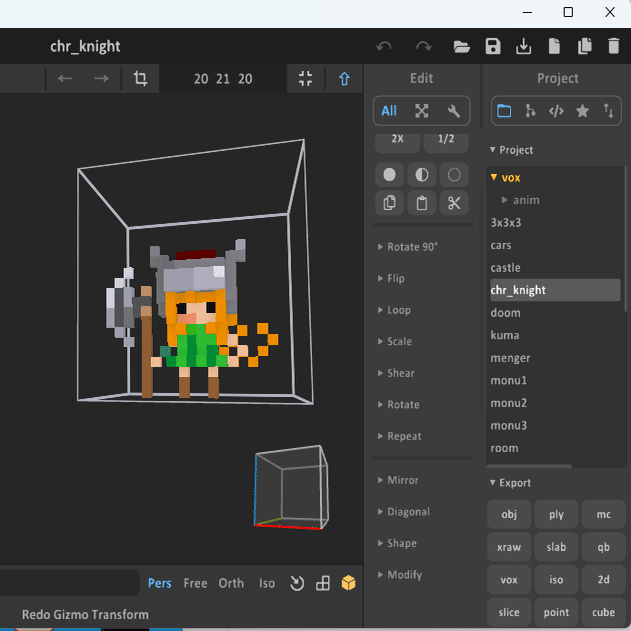
Task: Open the castle model from list
Action: [505, 268]
